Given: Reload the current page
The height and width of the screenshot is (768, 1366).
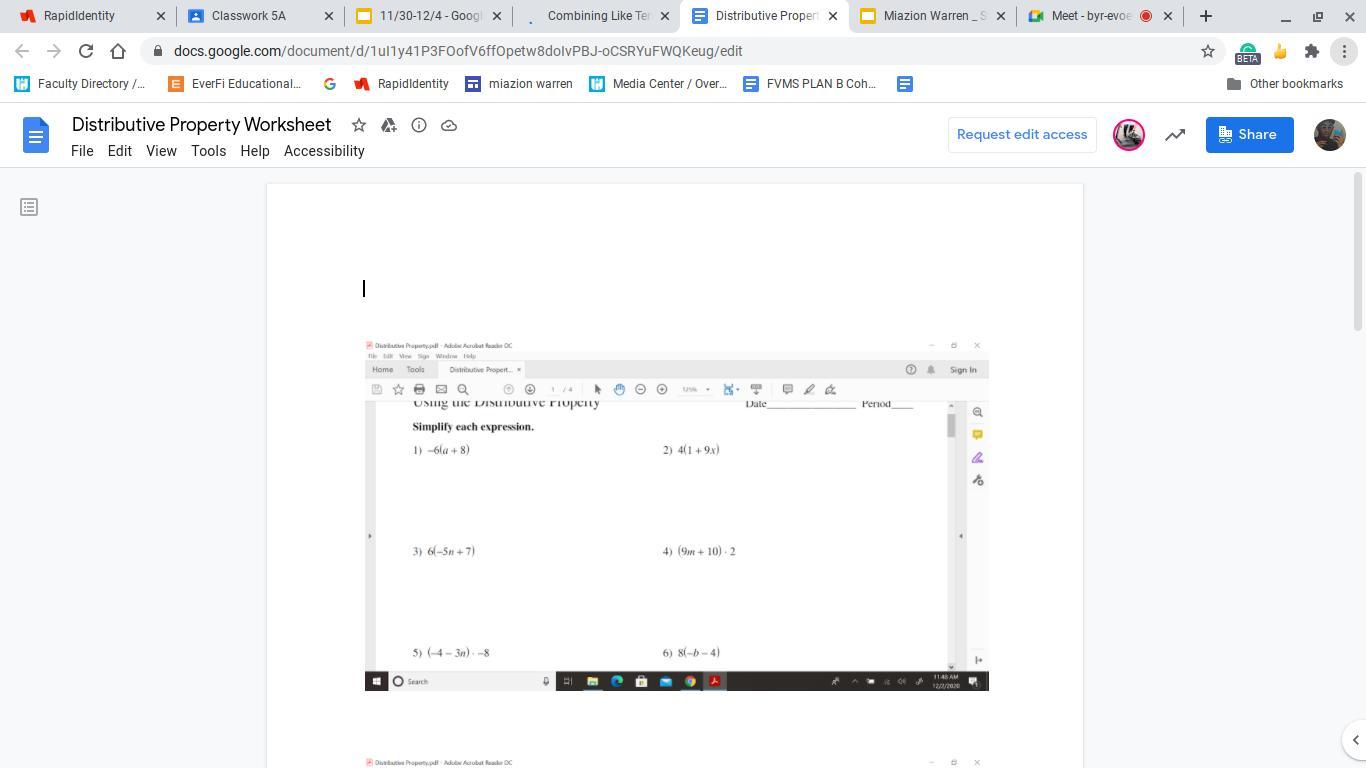Looking at the screenshot, I should click(86, 51).
